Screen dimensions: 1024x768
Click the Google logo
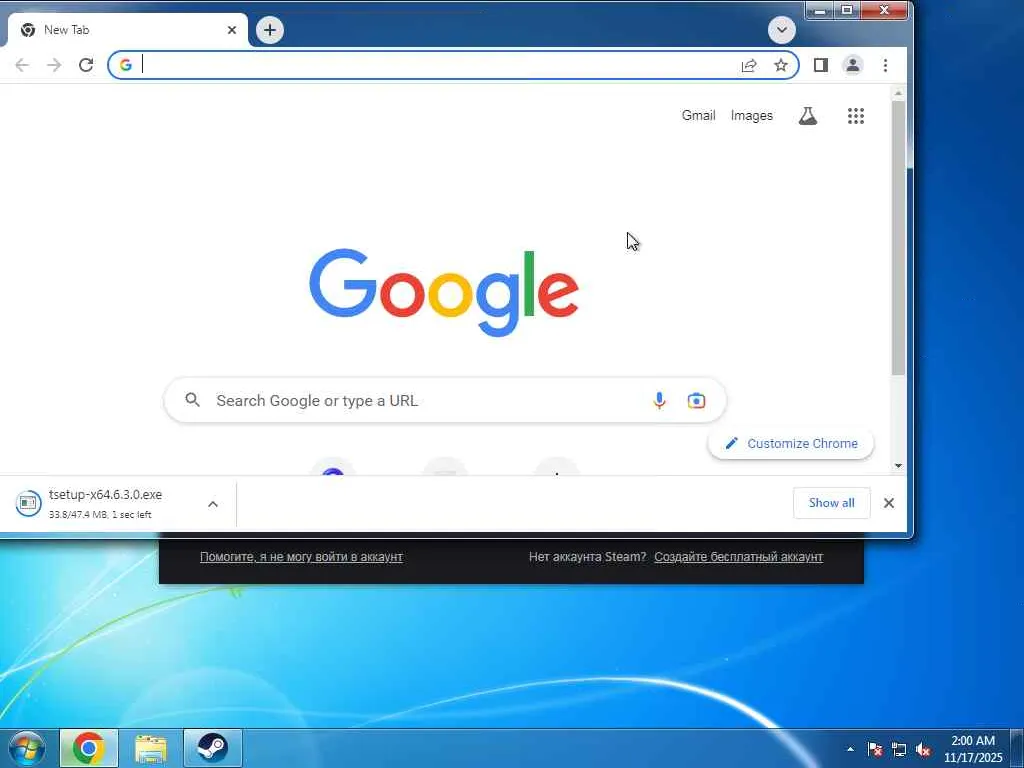pos(444,292)
